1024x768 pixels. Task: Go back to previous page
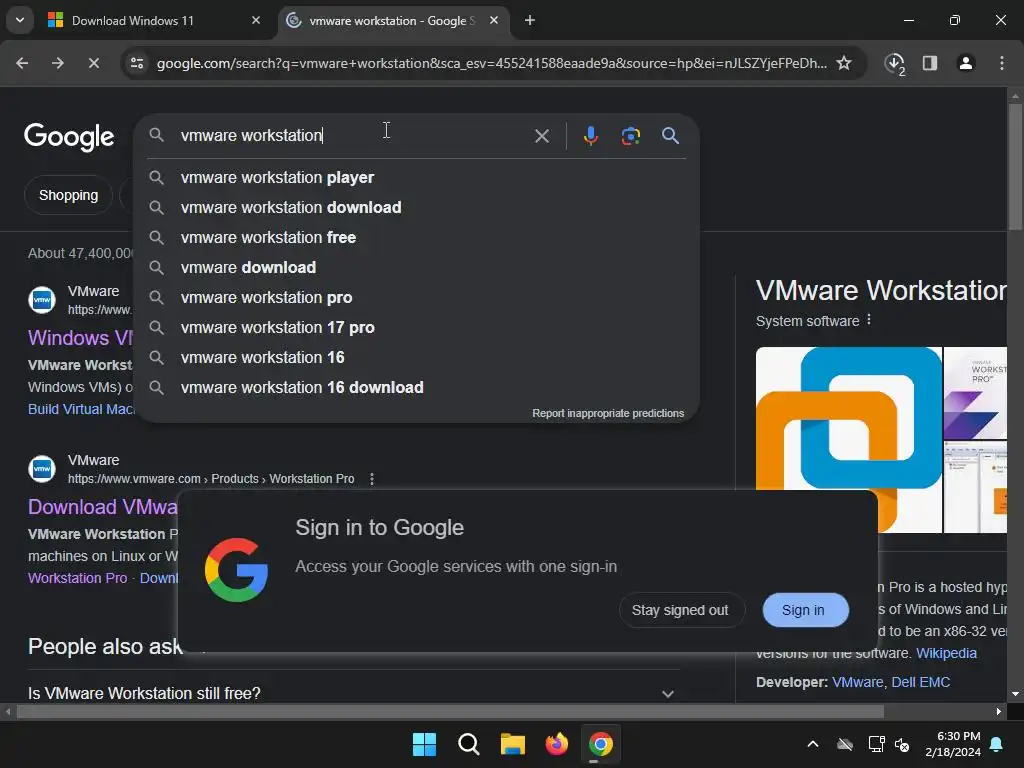(x=22, y=63)
